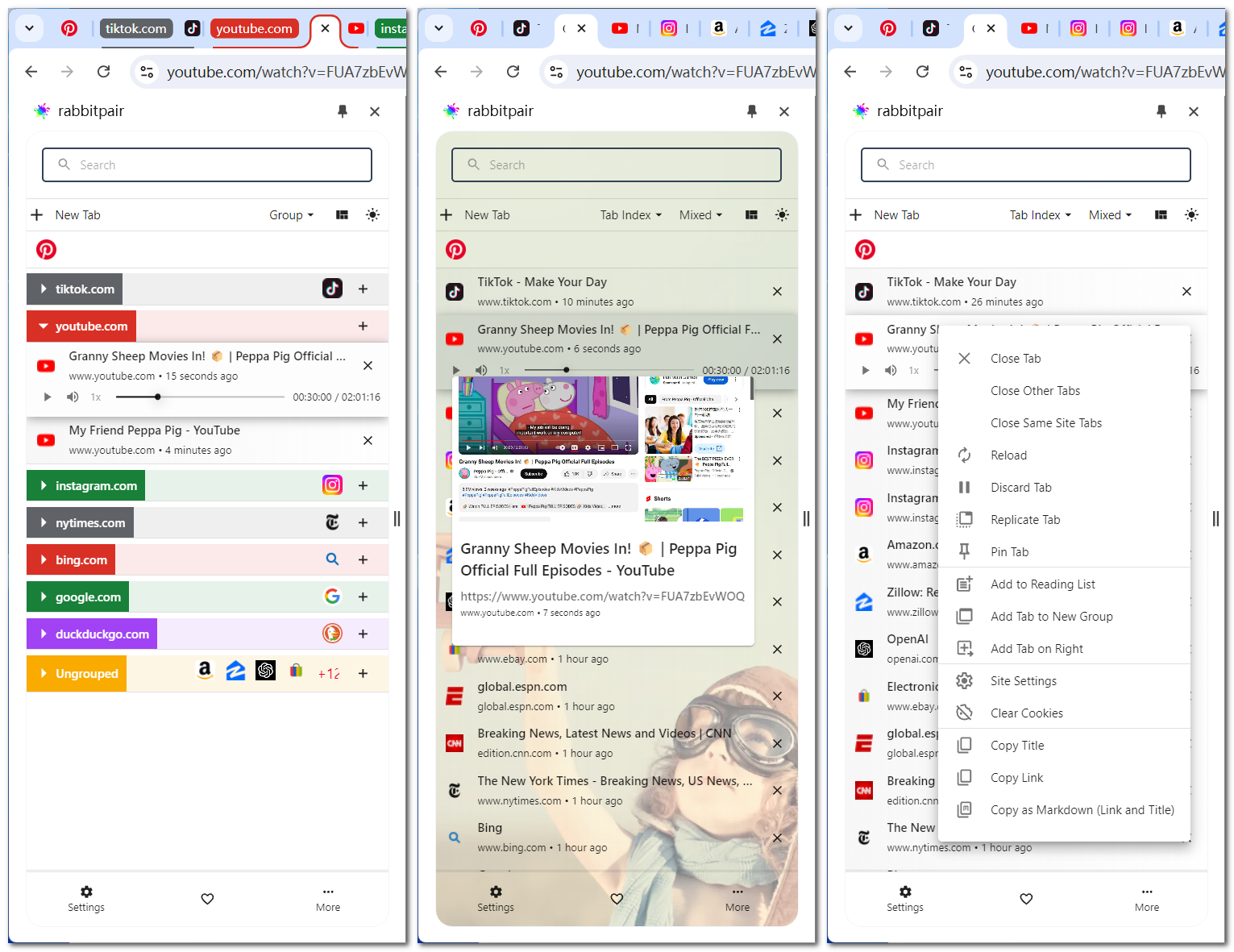The width and height of the screenshot is (1234, 952).
Task: Click the pin icon in left rabbitpair panel
Action: tap(343, 111)
